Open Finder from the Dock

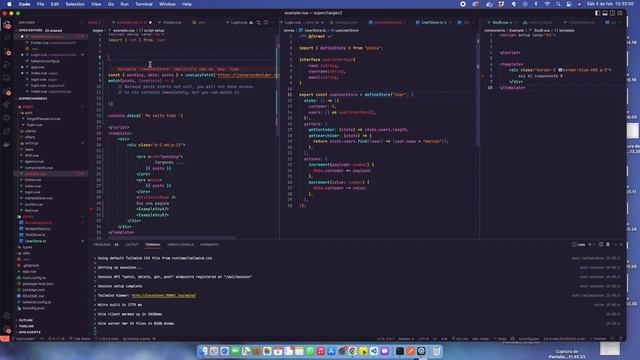point(204,351)
